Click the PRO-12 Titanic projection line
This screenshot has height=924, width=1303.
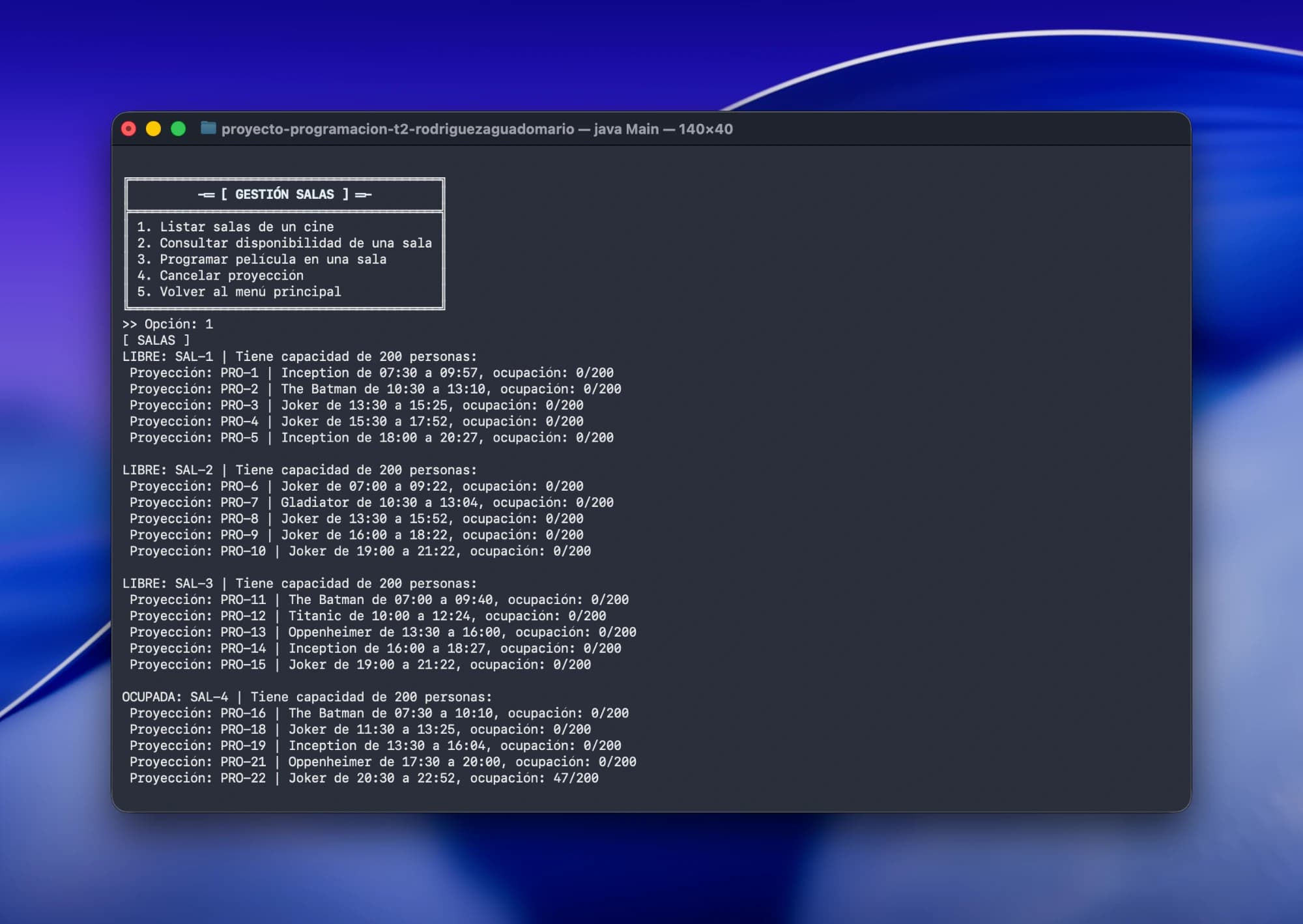tap(367, 616)
